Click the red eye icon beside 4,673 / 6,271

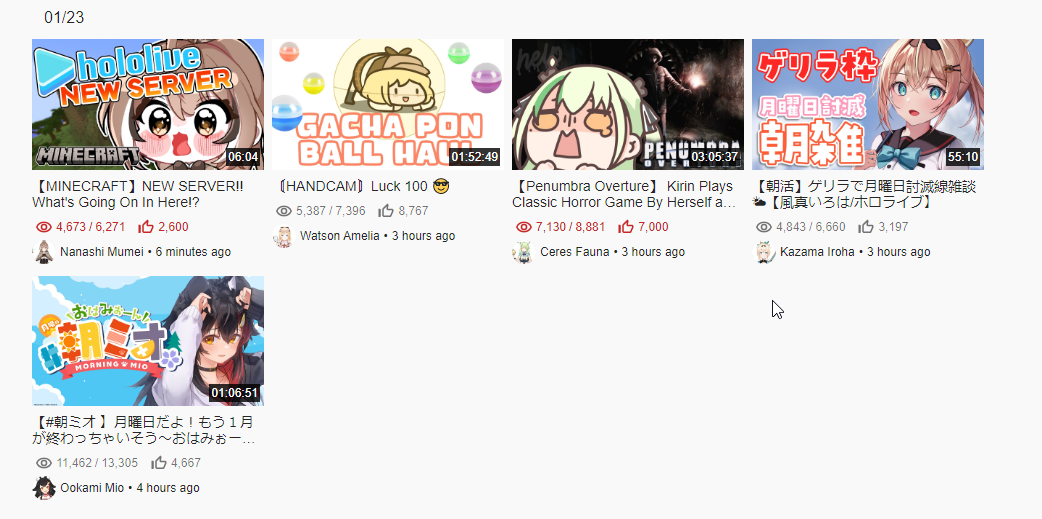44,227
